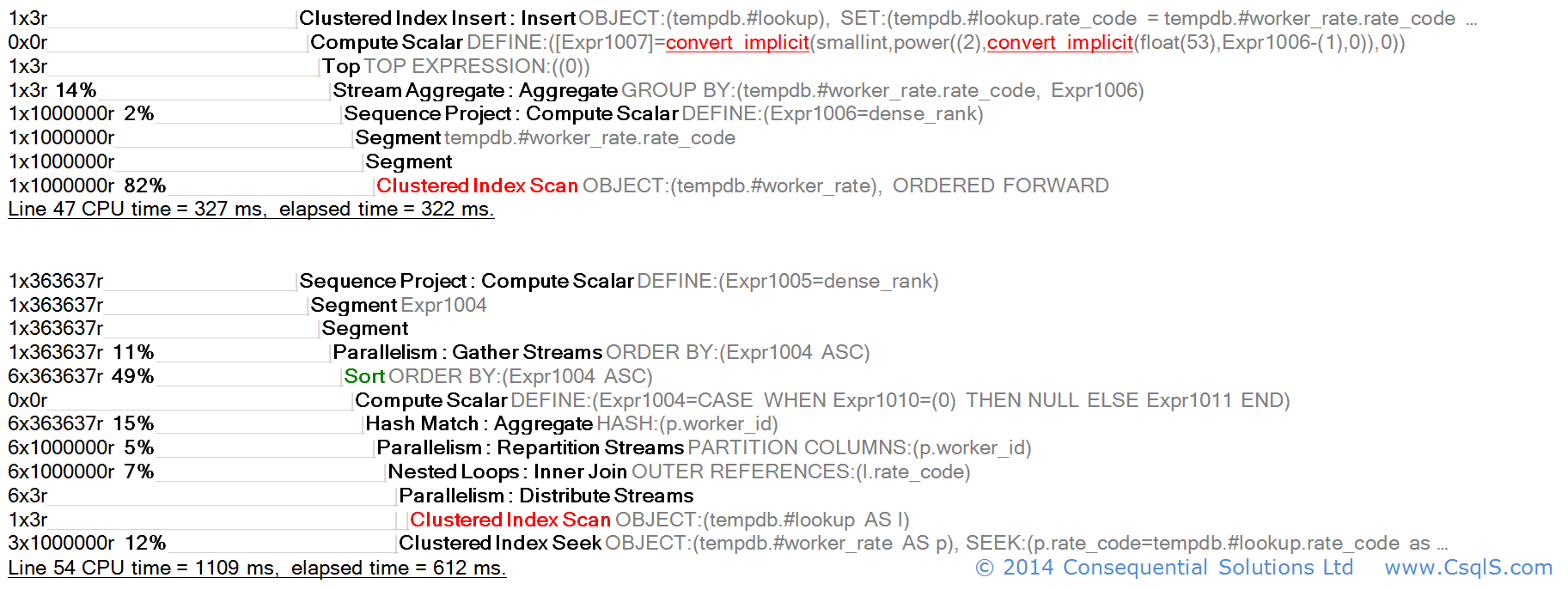This screenshot has height=590, width=1568.
Task: Click the first convert_implicit link before smallint
Action: (737, 42)
